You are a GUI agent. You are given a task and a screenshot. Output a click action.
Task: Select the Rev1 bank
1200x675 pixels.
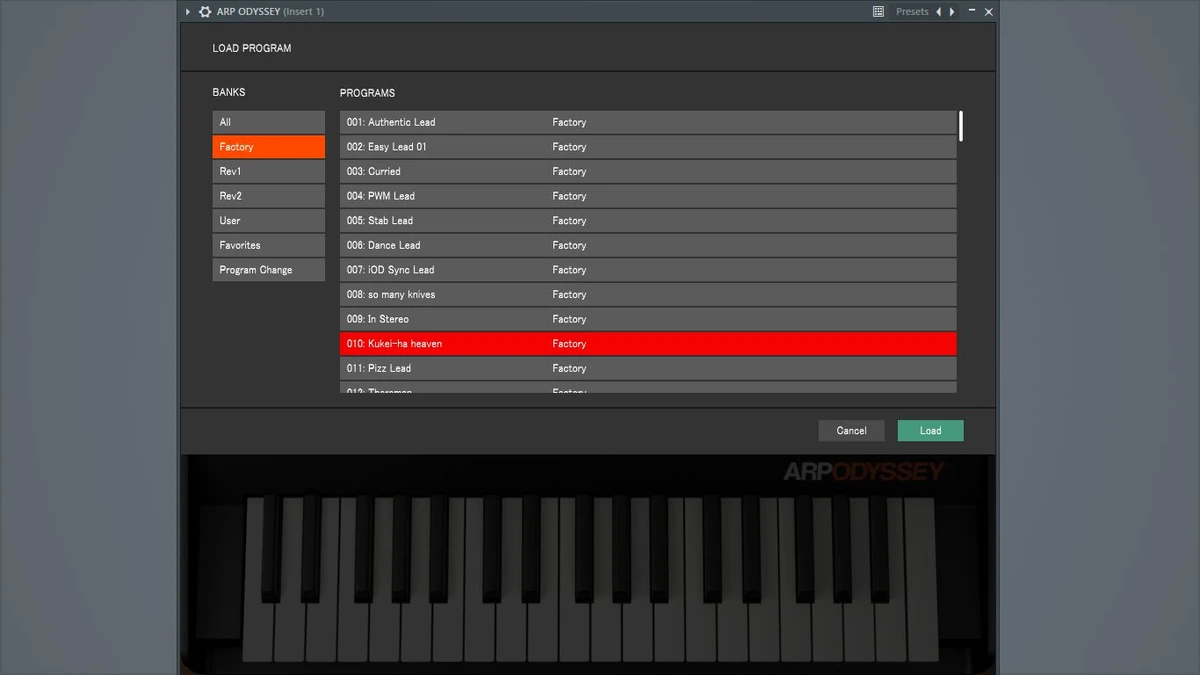[x=269, y=171]
